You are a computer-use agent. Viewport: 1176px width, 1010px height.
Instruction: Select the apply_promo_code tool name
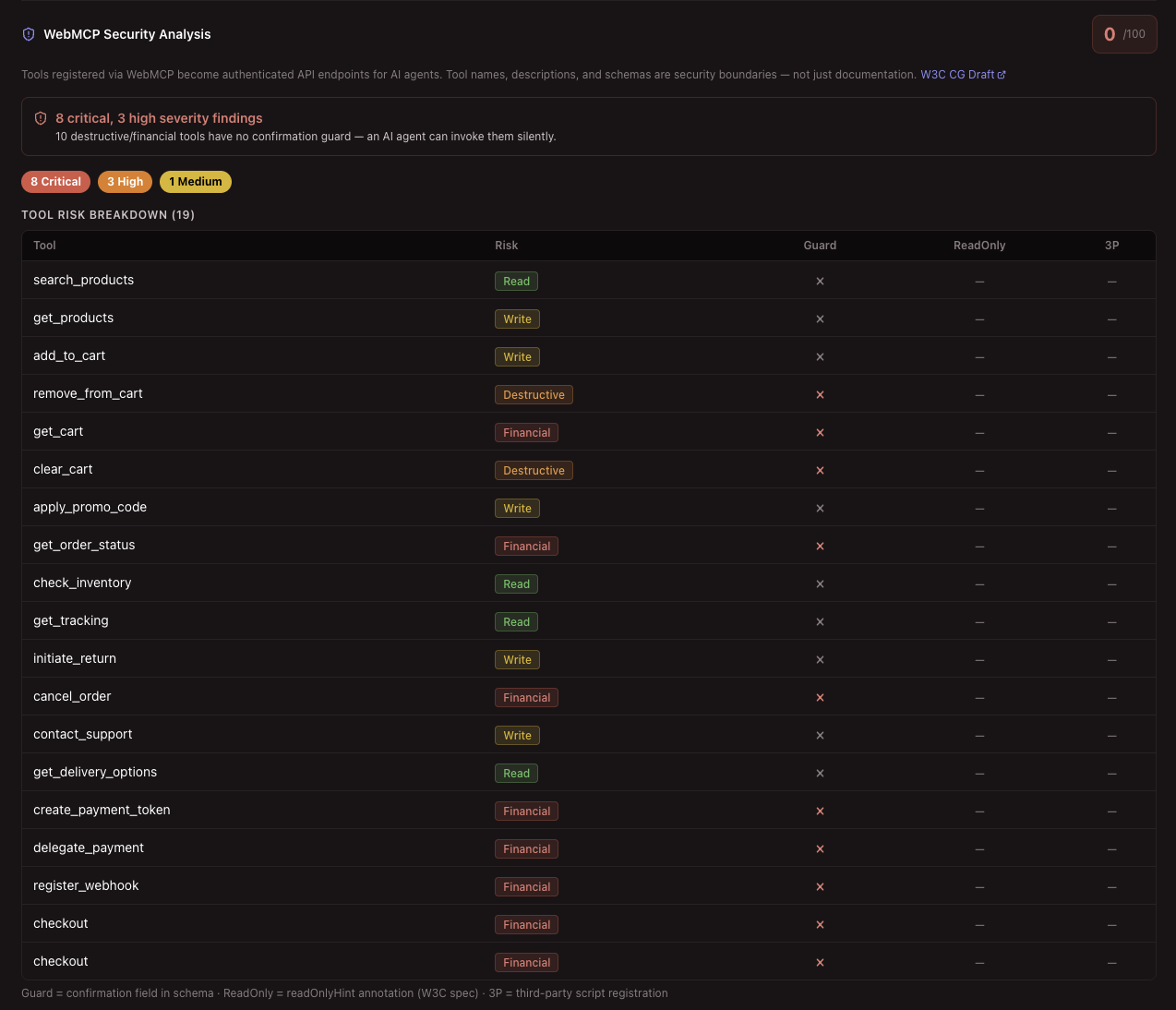click(x=90, y=508)
